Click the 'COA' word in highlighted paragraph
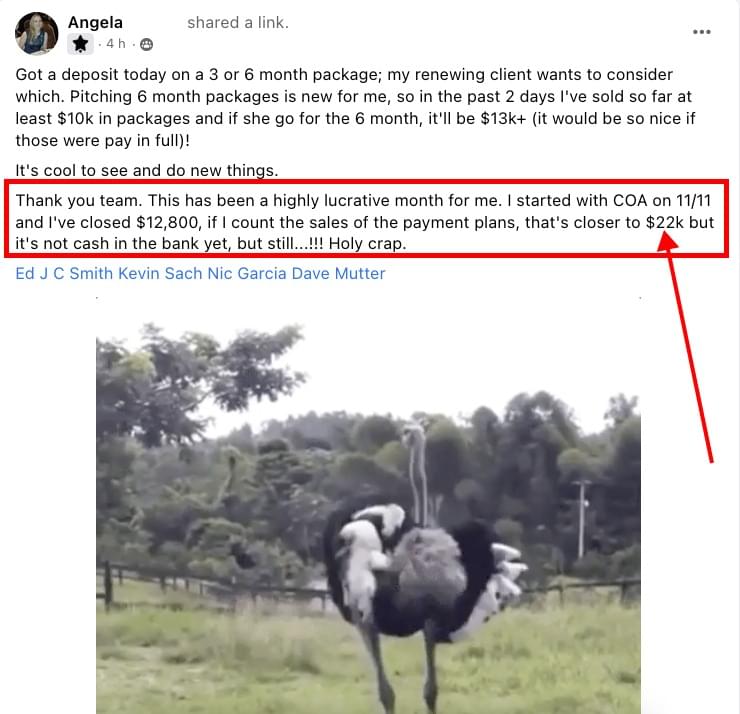740x714 pixels. (x=630, y=201)
